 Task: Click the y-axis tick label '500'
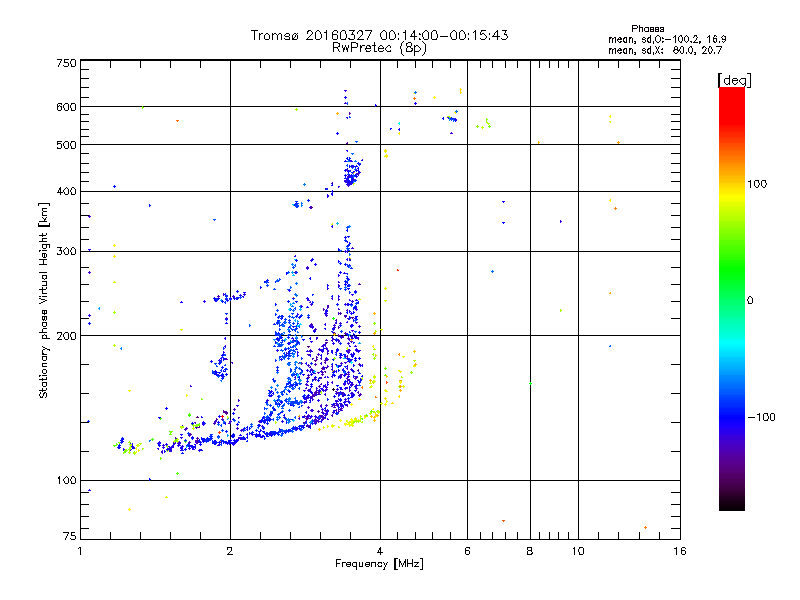[67, 145]
